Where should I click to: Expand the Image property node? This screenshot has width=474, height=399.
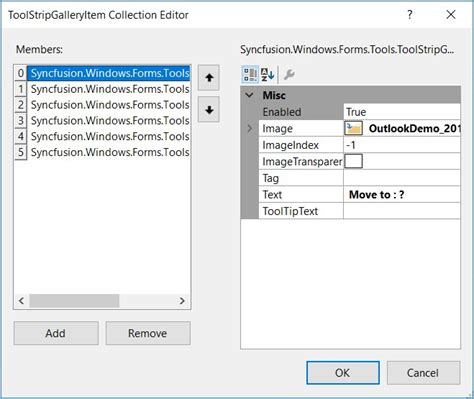250,128
